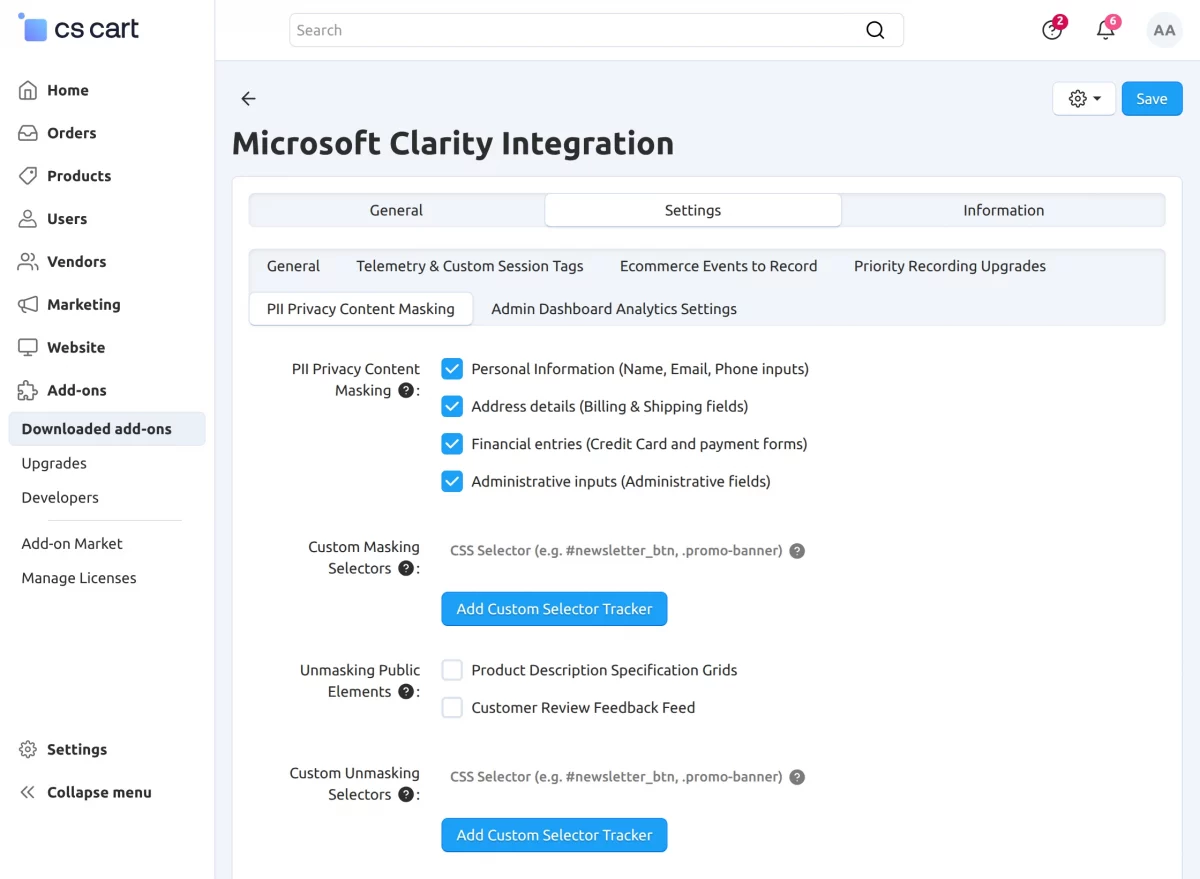This screenshot has width=1200, height=879.
Task: Click the Home house icon in sidebar
Action: (x=28, y=90)
